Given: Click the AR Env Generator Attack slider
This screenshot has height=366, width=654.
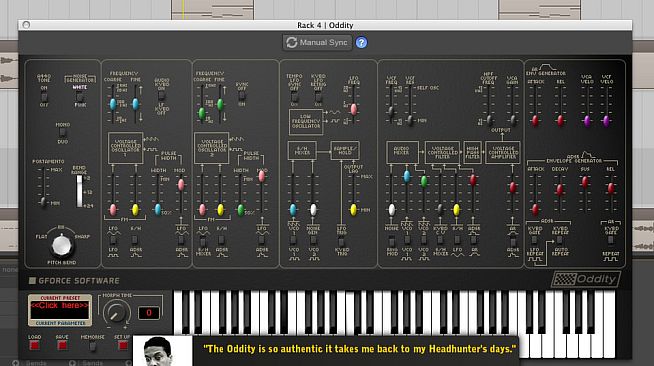Looking at the screenshot, I should click(x=535, y=121).
